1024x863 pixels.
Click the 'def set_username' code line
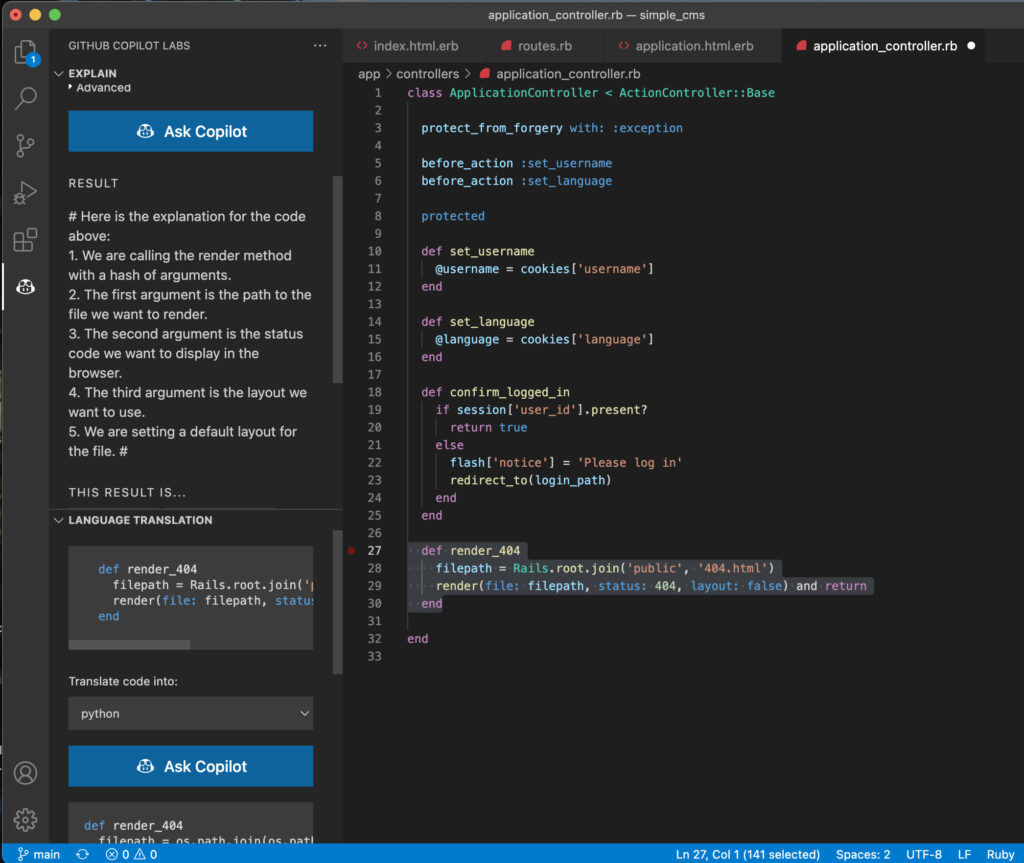(x=477, y=252)
